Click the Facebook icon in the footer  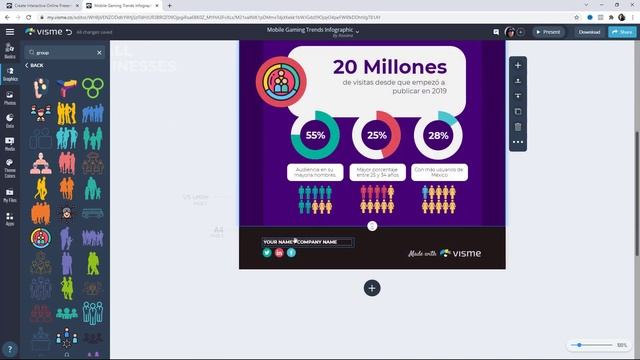[x=291, y=253]
